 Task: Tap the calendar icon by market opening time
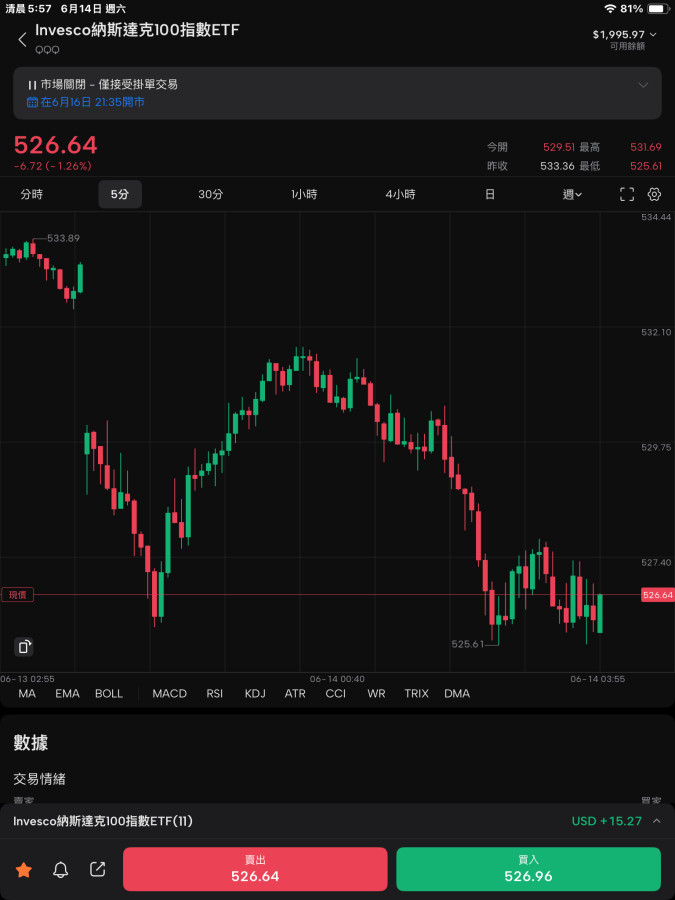tap(32, 103)
